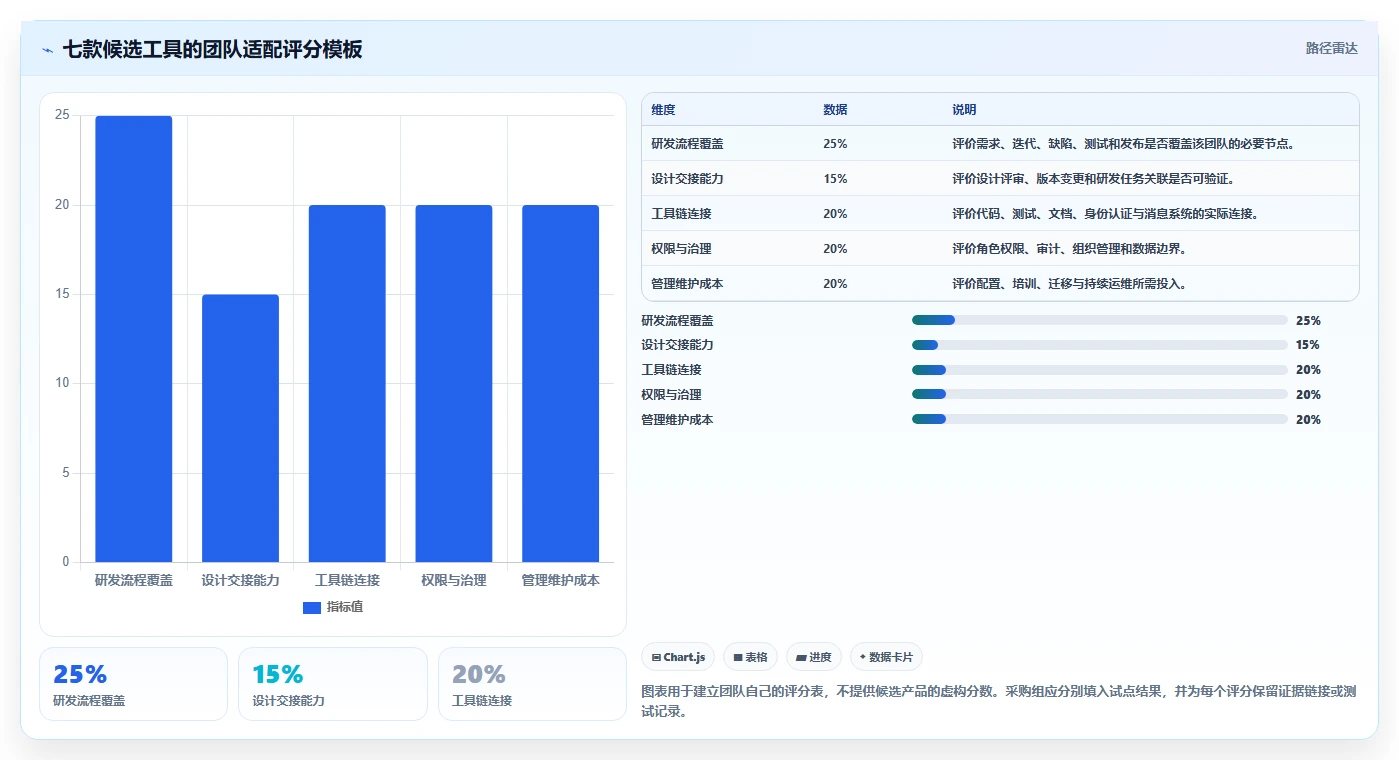The width and height of the screenshot is (1399, 760).
Task: Click the 工具链连接 20% progress bar
Action: coord(1100,370)
